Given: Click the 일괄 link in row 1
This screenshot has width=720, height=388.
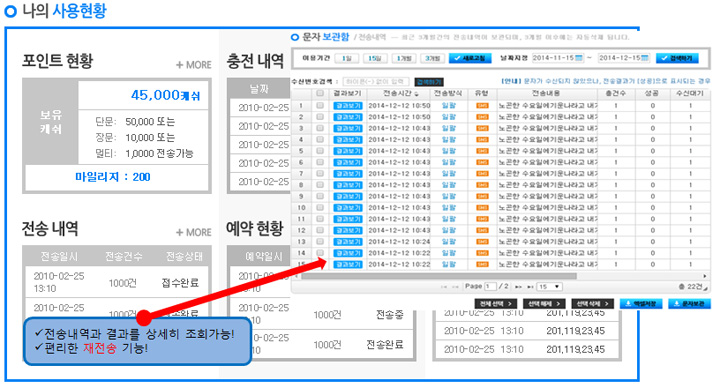Looking at the screenshot, I should 449,106.
